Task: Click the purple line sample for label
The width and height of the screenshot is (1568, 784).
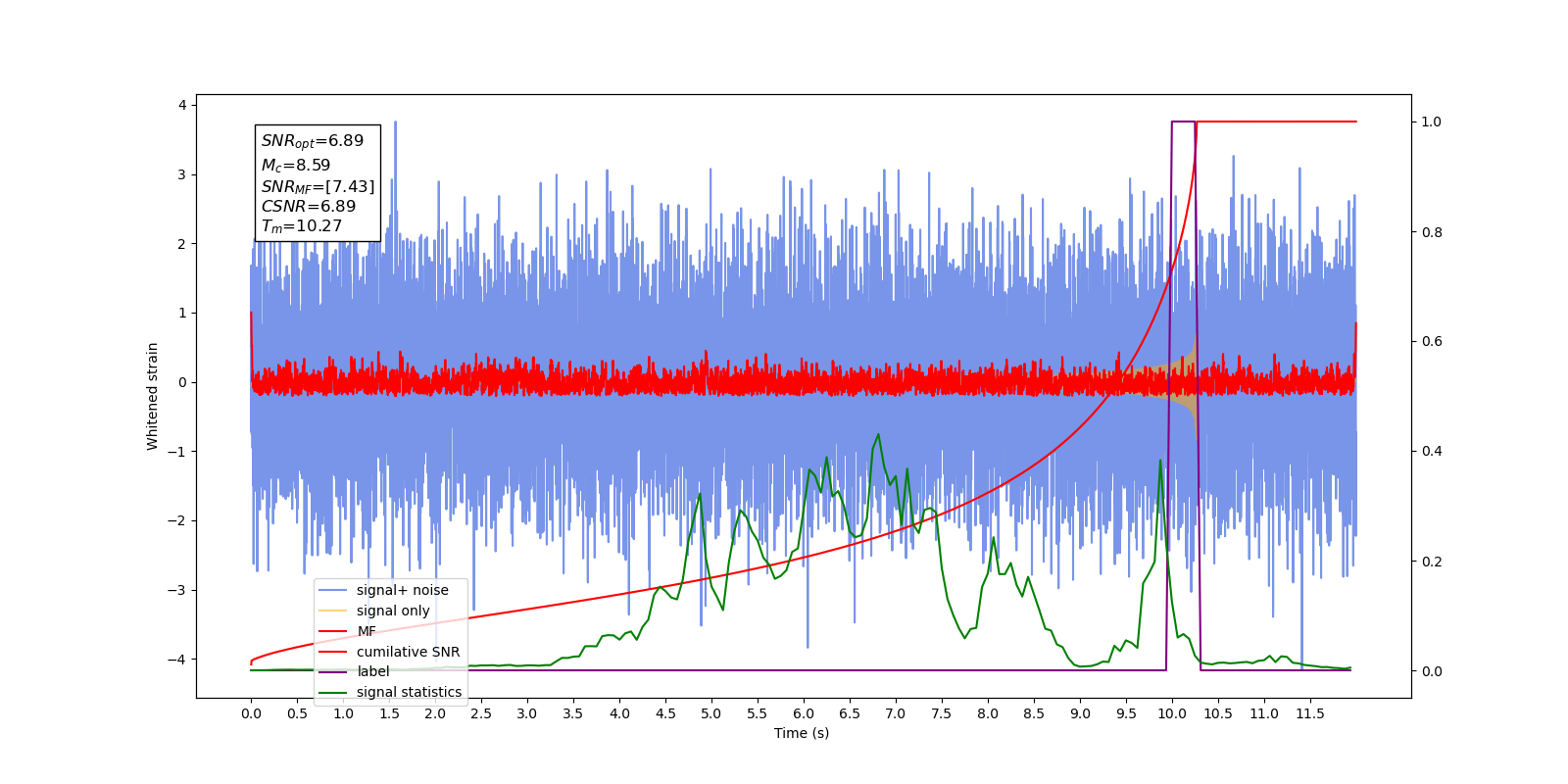Action: pos(333,671)
